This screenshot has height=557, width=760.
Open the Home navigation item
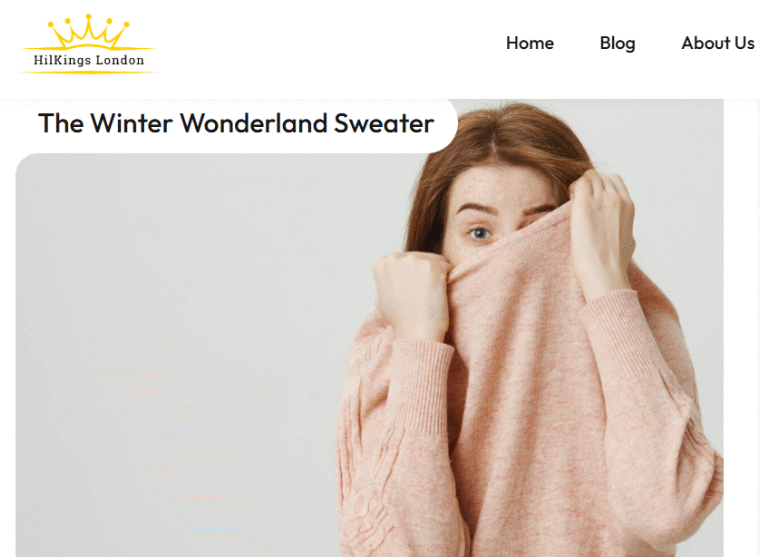[530, 43]
